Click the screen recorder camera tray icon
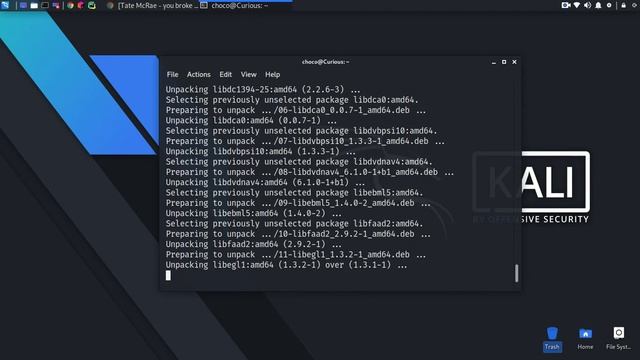 566,5
